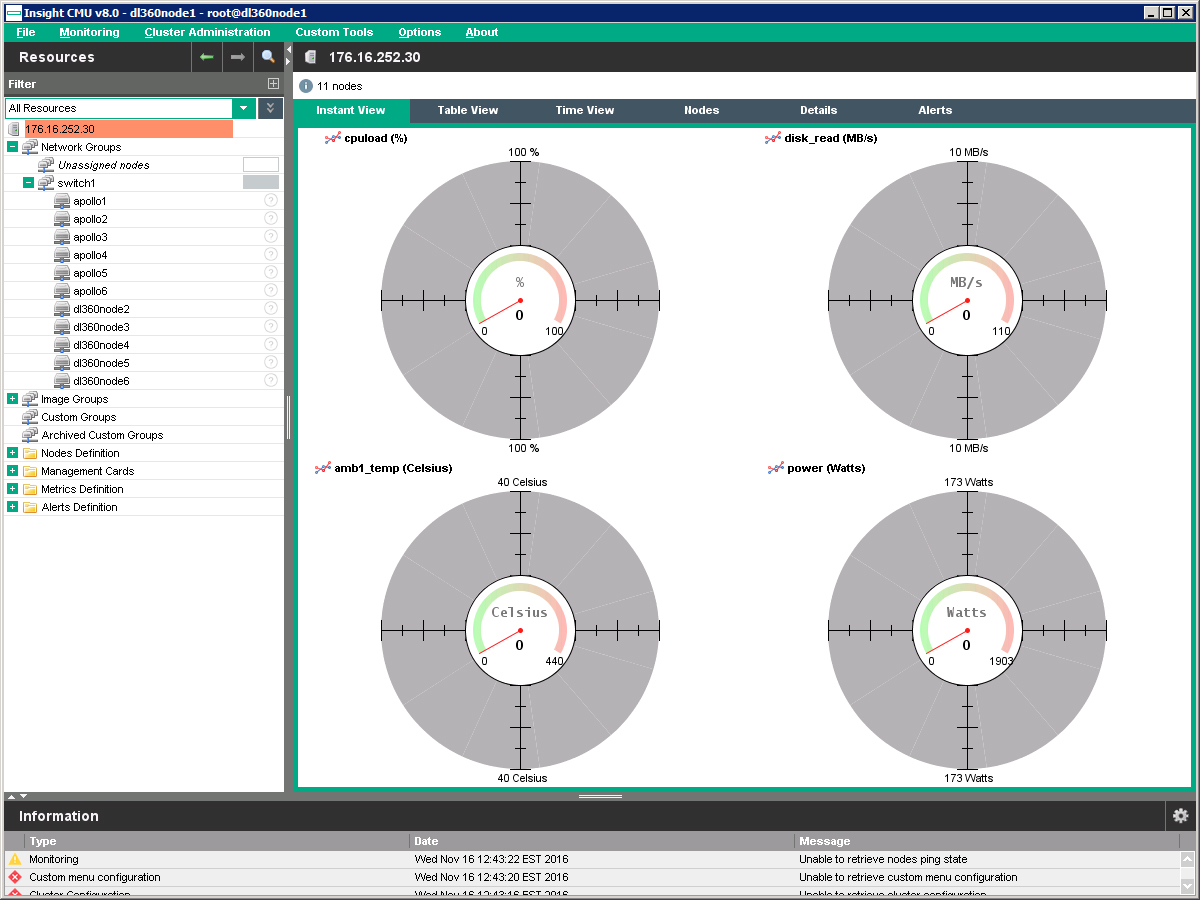The image size is (1200, 900).
Task: Select Custom Groups in the tree
Action: coord(79,417)
